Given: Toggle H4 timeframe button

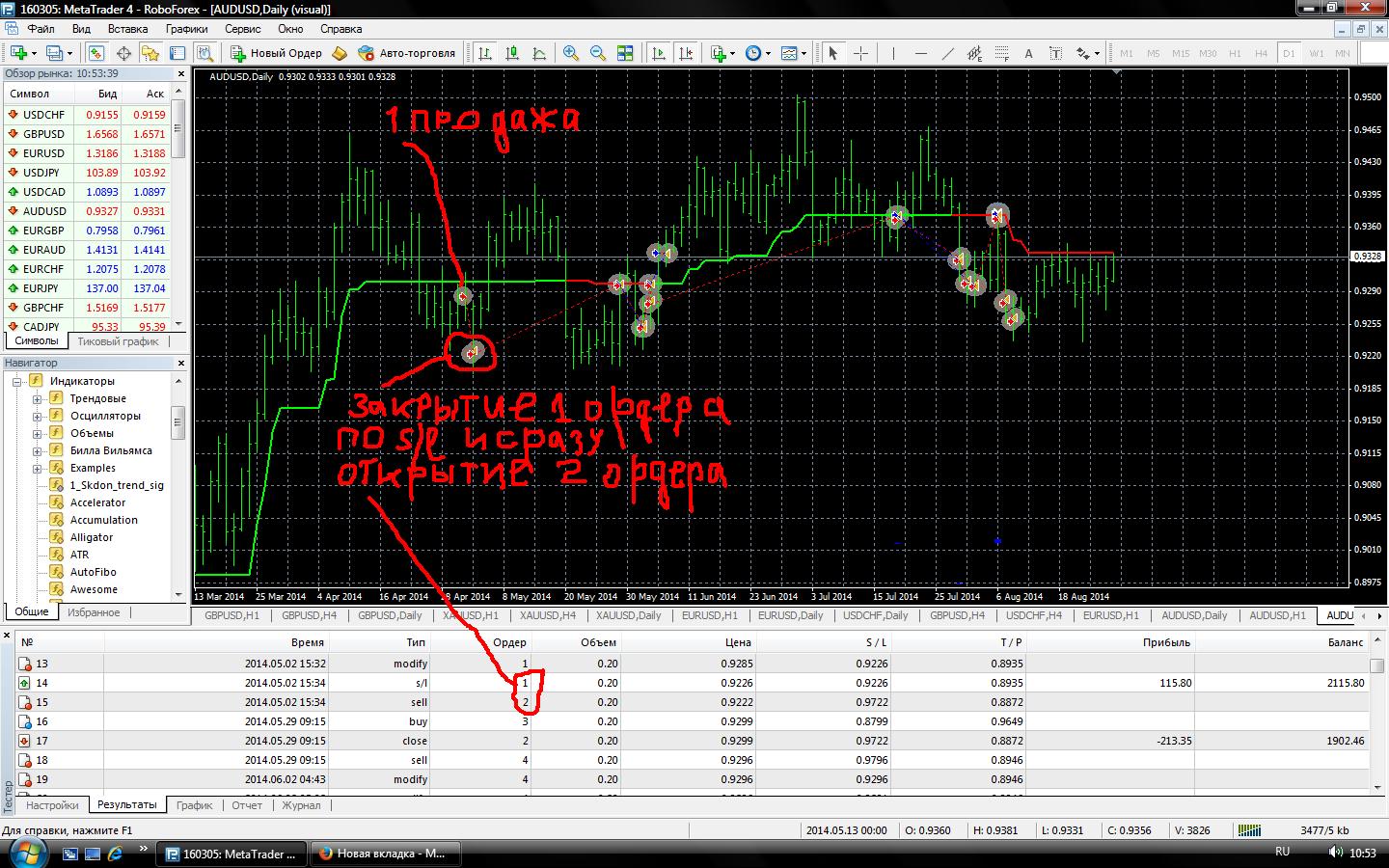Looking at the screenshot, I should [1262, 53].
